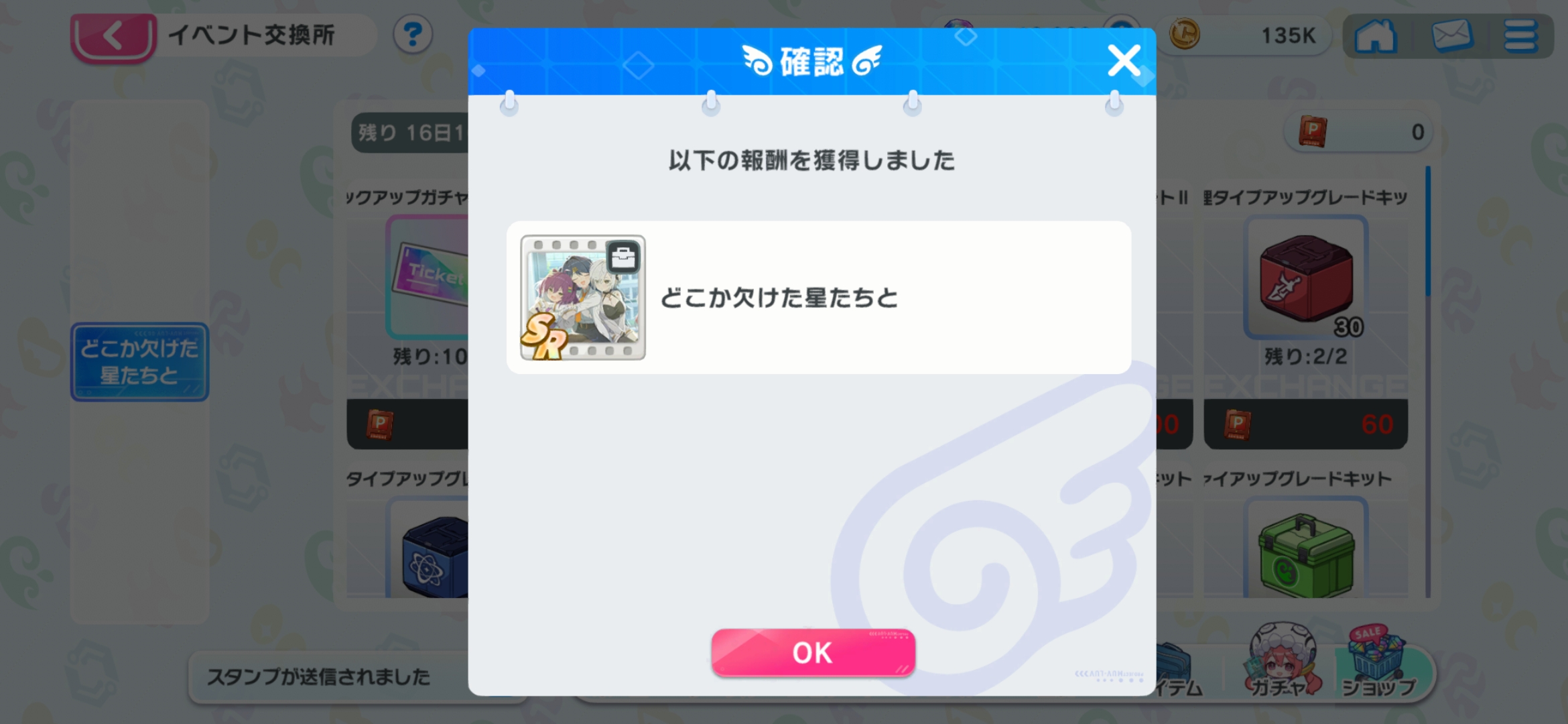Open the ガチャ menu button

(1281, 659)
